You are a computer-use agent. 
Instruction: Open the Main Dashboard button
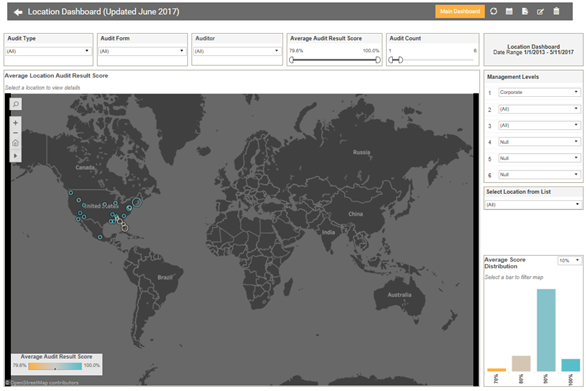coord(460,12)
